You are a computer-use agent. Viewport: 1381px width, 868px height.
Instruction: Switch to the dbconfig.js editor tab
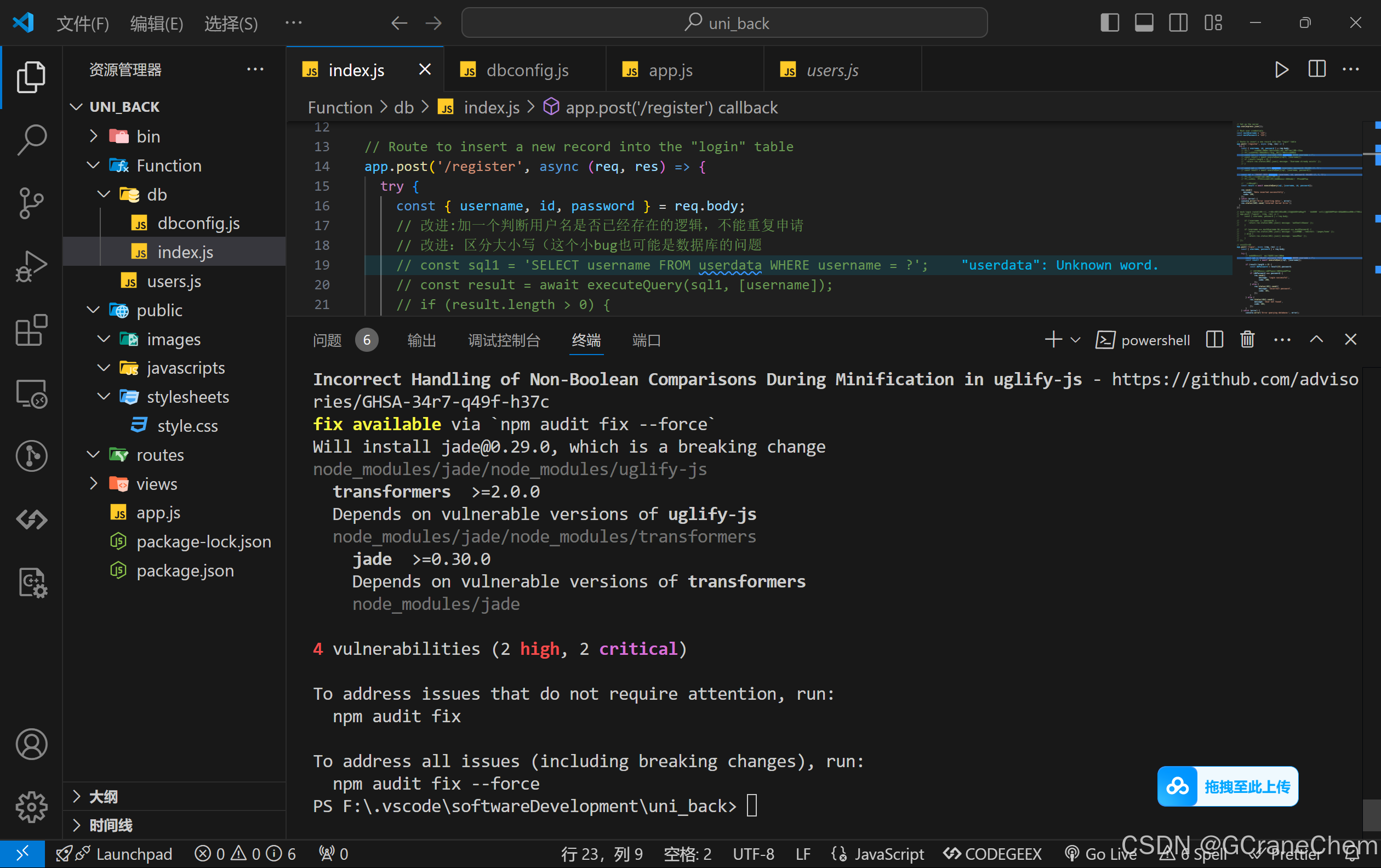click(527, 70)
